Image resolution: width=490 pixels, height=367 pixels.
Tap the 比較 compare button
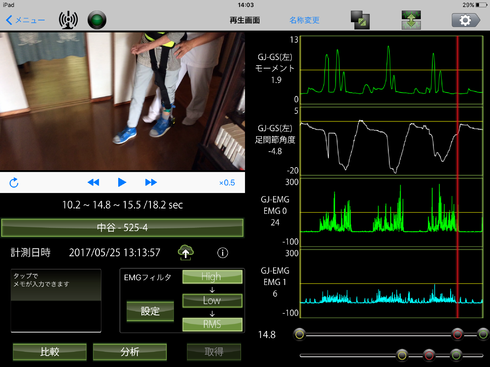click(x=50, y=352)
